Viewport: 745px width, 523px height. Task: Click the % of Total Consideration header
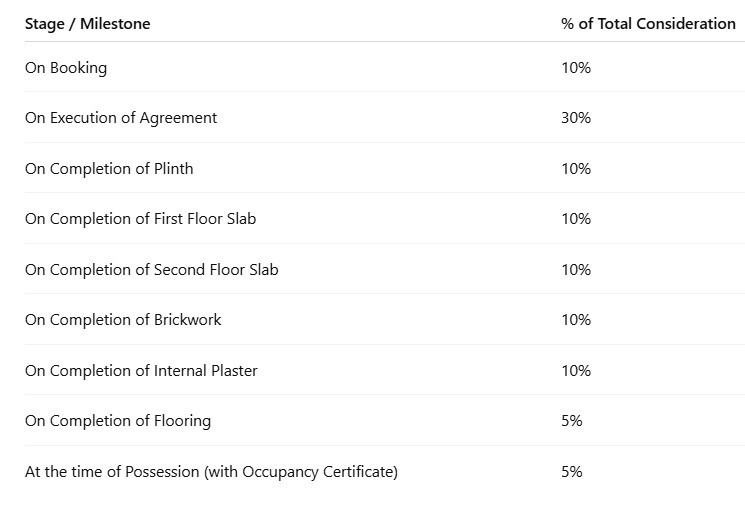click(648, 24)
